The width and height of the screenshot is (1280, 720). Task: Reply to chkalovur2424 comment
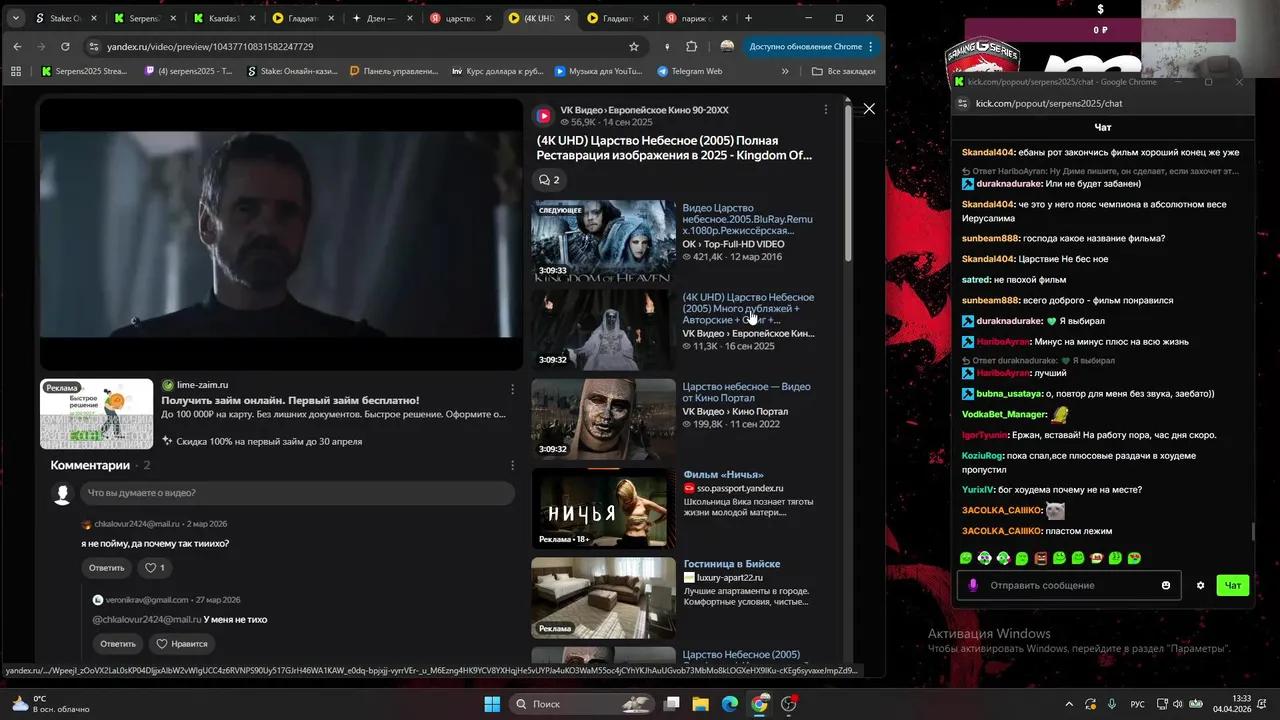pos(106,568)
